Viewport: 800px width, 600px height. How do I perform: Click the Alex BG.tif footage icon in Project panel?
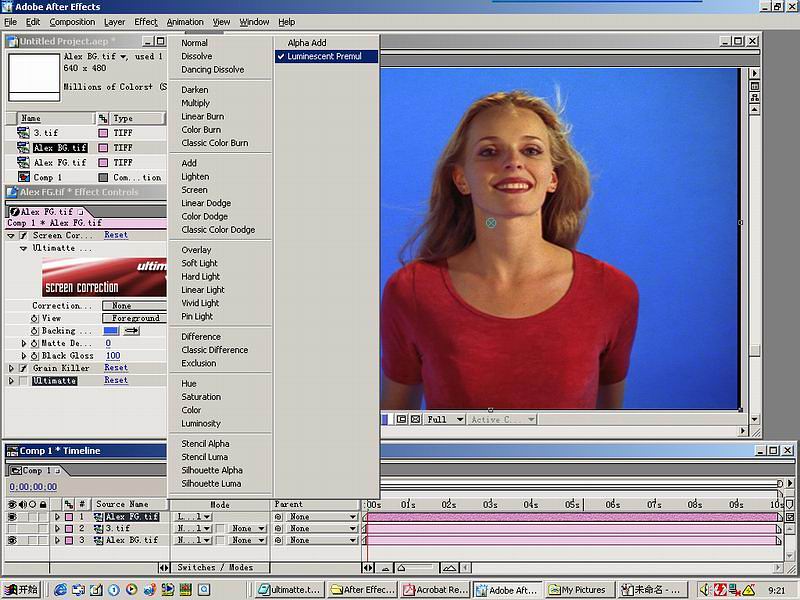click(x=23, y=147)
